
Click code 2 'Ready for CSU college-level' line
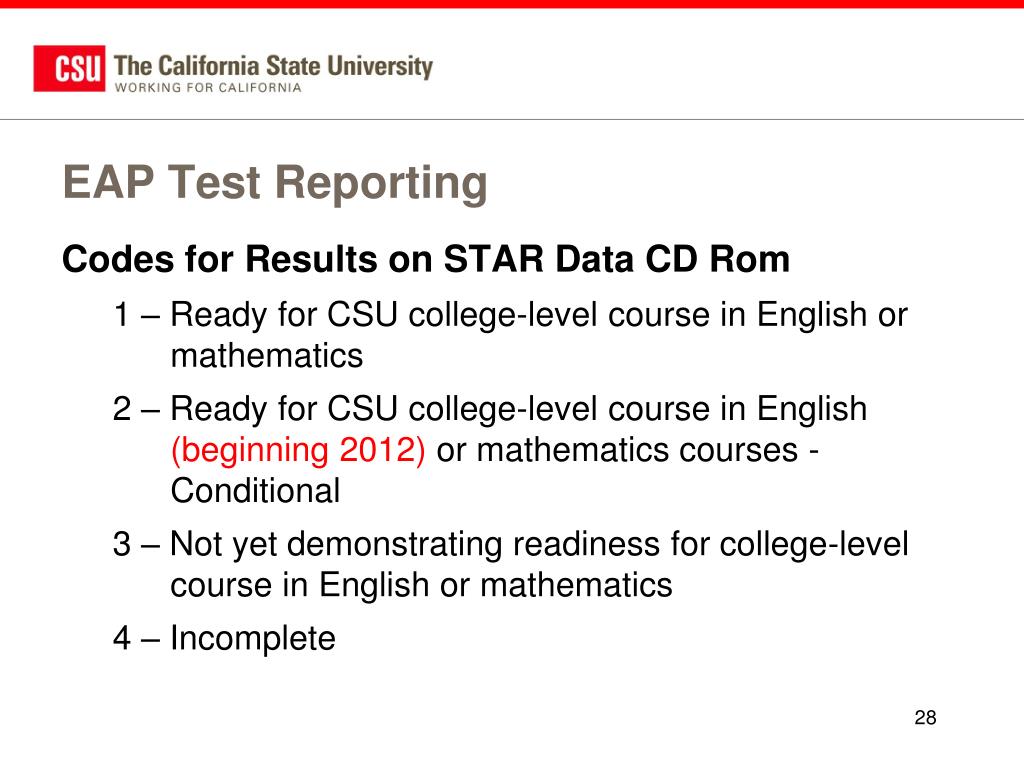point(490,409)
